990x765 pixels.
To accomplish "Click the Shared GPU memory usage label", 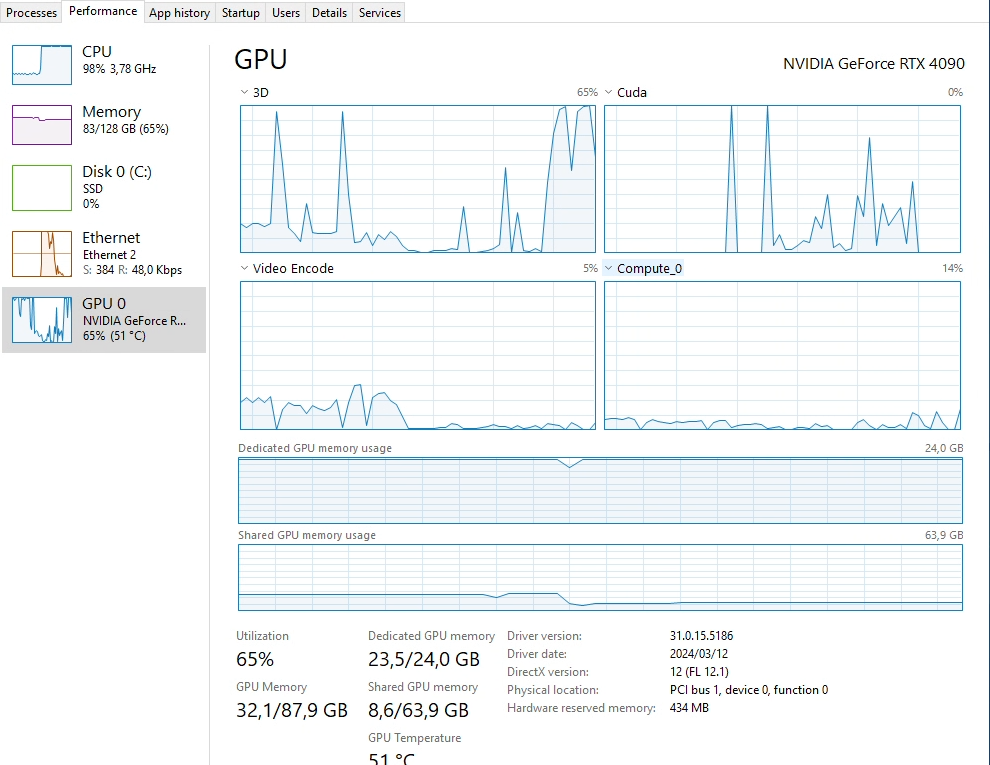I will pos(307,535).
